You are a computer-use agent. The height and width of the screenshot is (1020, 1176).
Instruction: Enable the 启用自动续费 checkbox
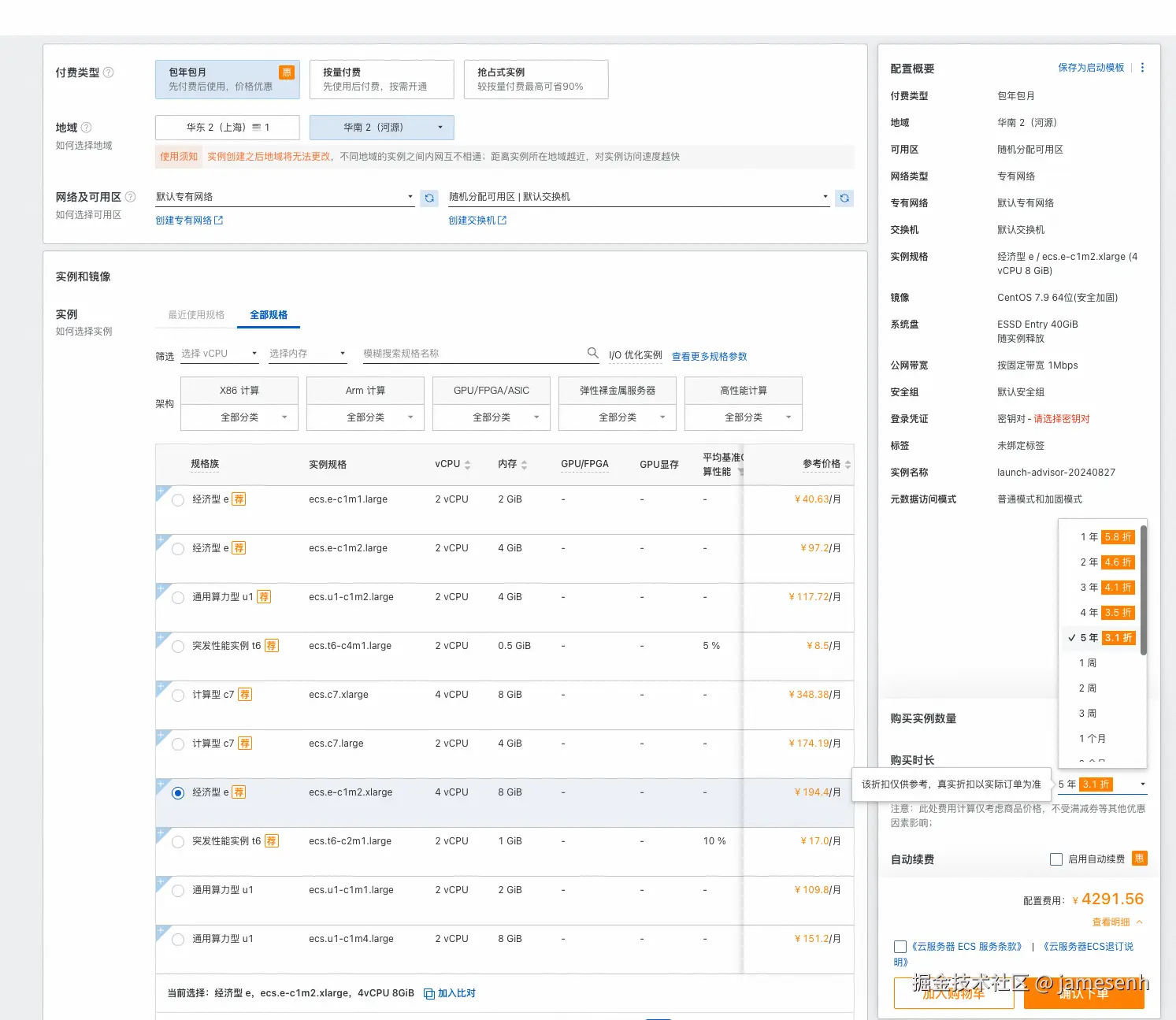1056,859
